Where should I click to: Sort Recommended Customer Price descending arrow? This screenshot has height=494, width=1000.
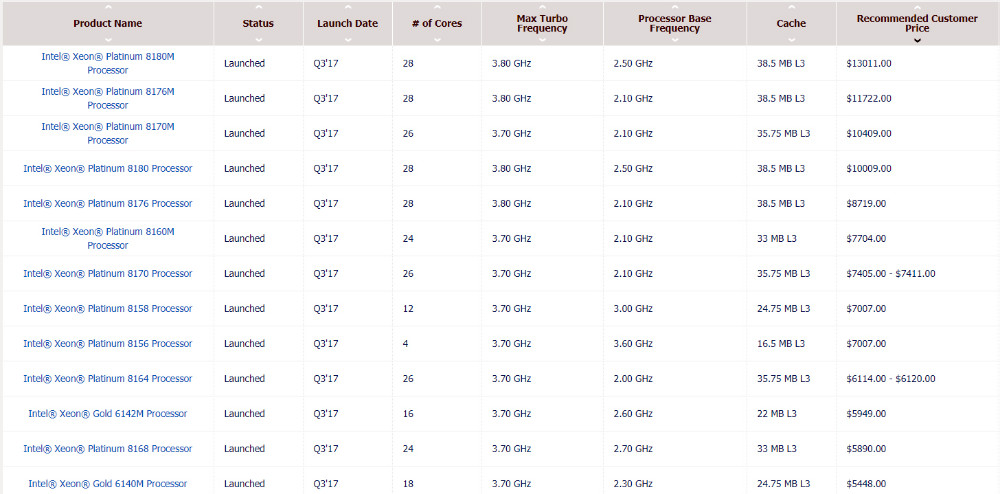point(917,40)
